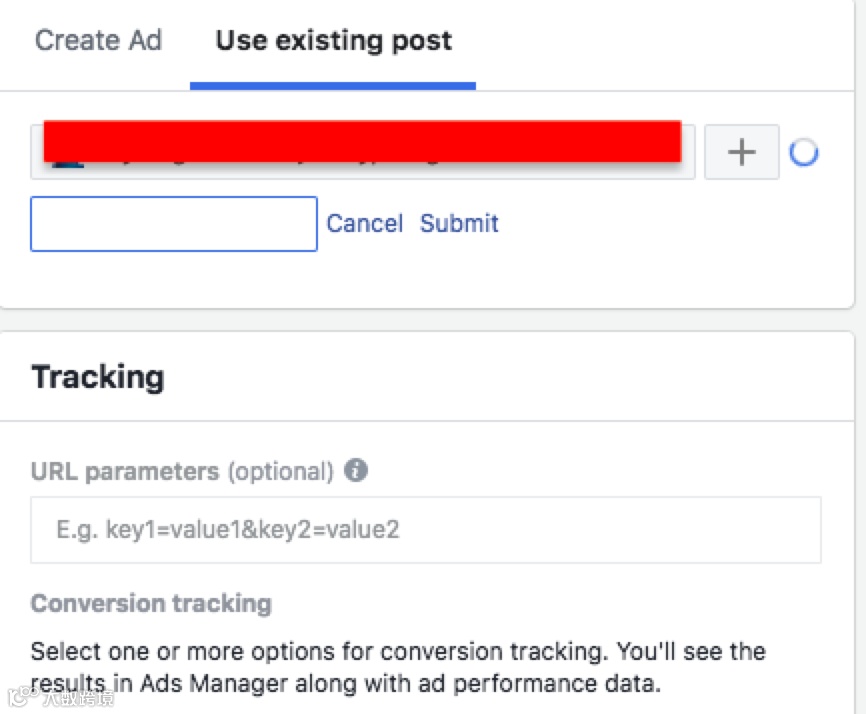Click the plus icon beside the post selector
The height and width of the screenshot is (714, 866).
click(x=741, y=153)
